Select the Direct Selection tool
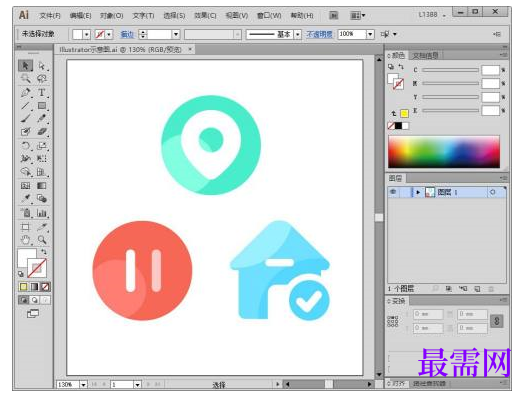The height and width of the screenshot is (394, 530). pos(42,66)
